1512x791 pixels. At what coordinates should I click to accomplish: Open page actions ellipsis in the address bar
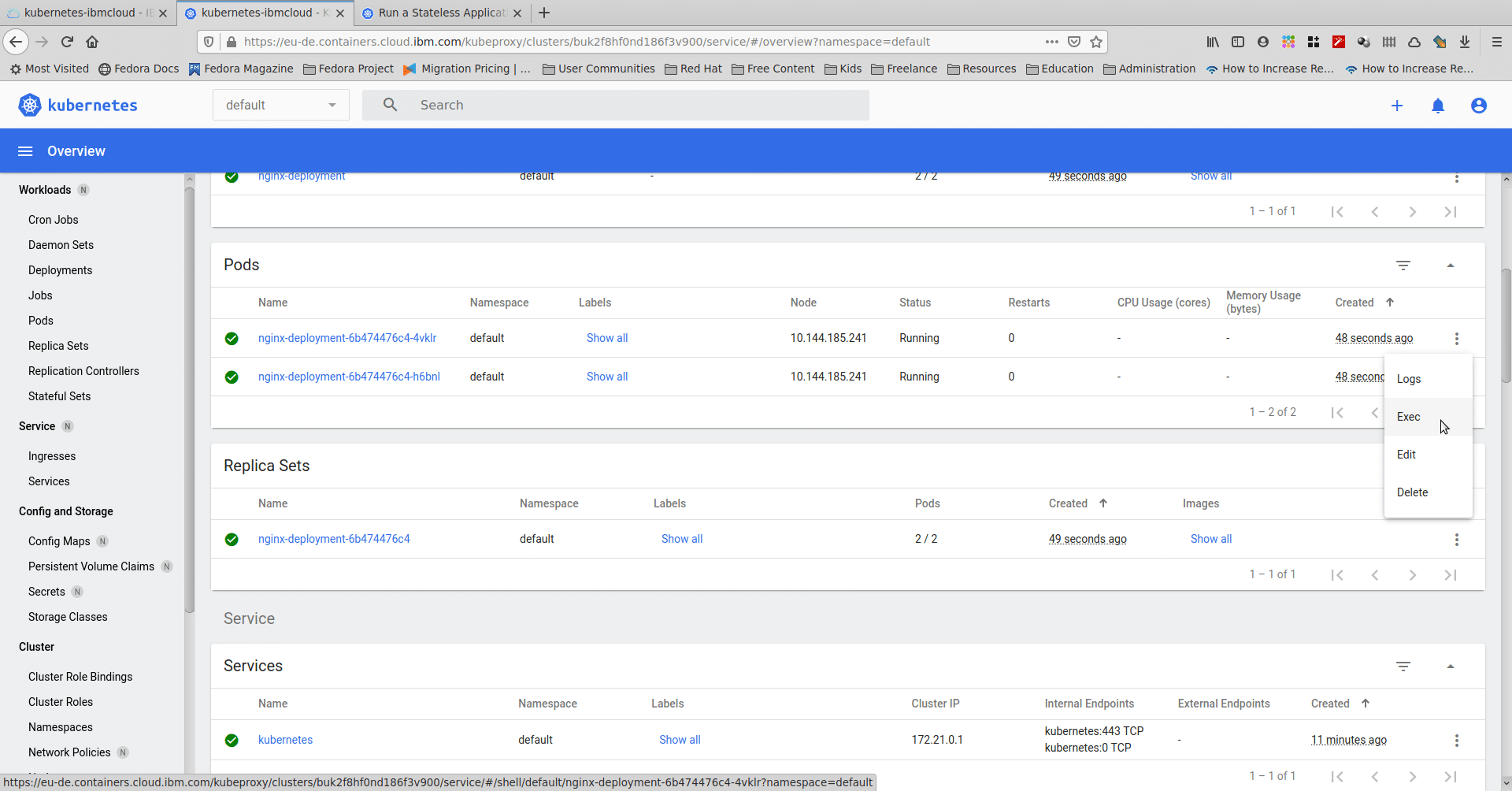point(1052,42)
